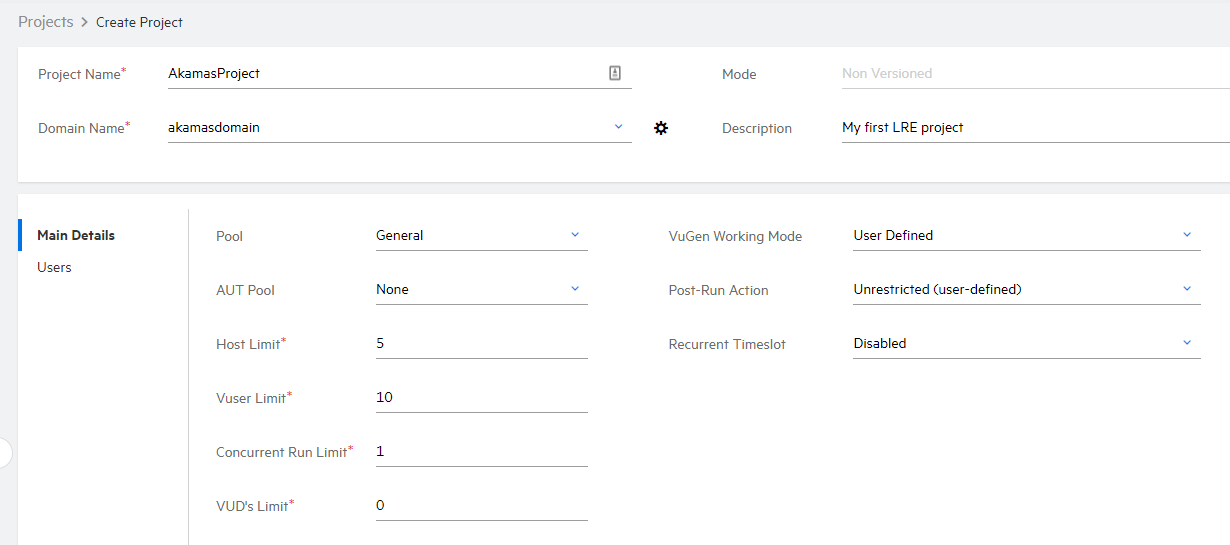1230x545 pixels.
Task: Switch to the Users tab
Action: 54,267
